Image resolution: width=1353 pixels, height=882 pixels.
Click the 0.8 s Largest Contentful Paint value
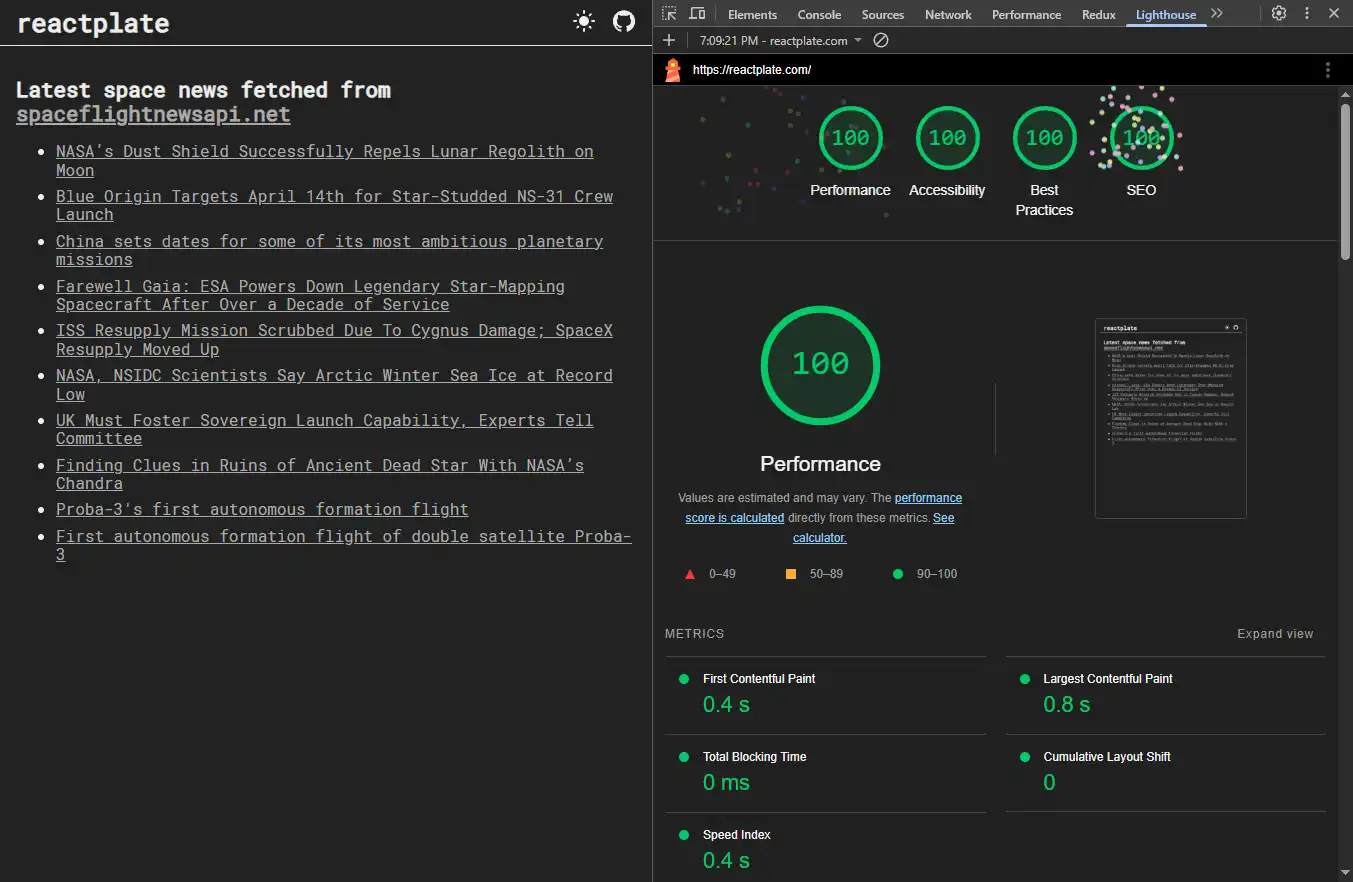(1066, 704)
